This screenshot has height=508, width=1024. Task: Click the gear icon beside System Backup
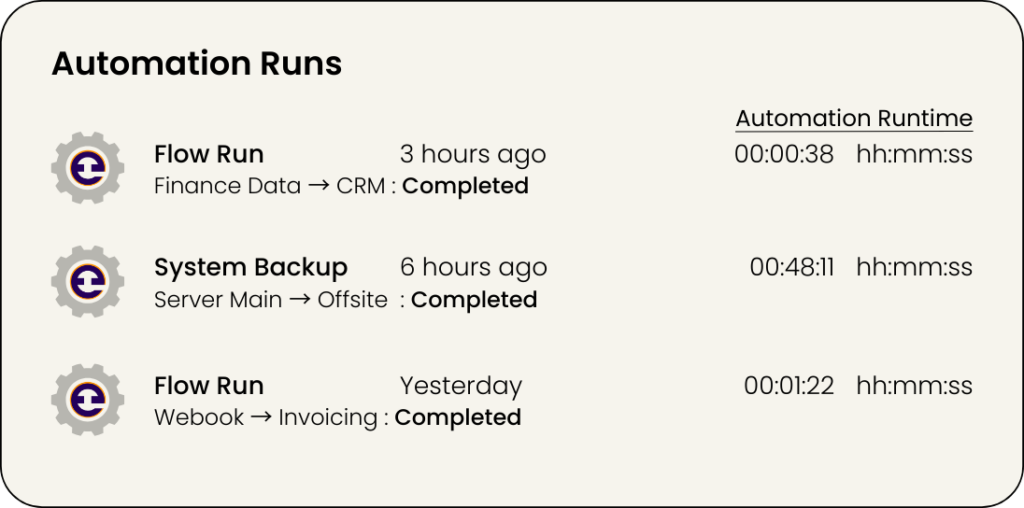(x=87, y=283)
